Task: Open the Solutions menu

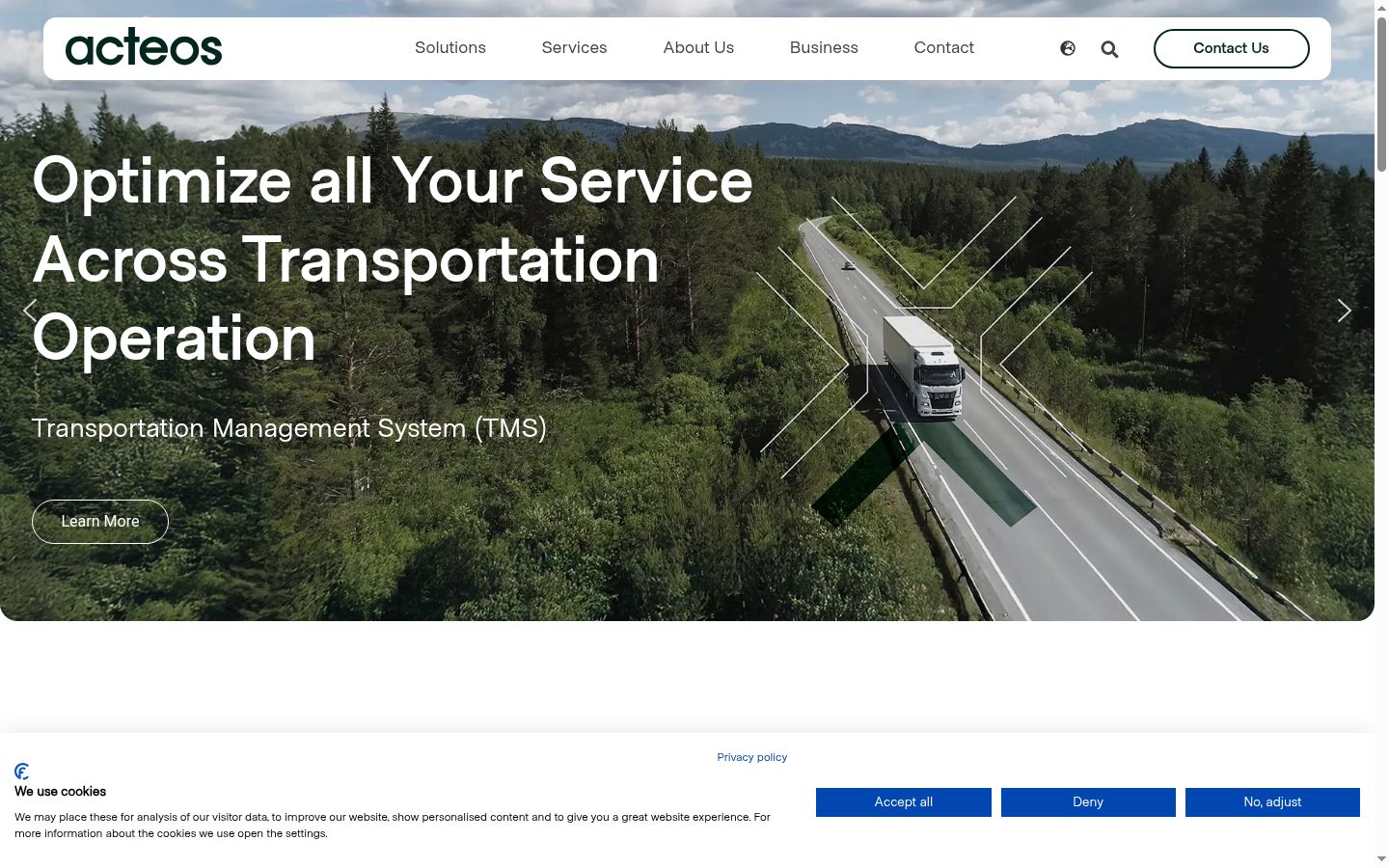Action: pos(450,48)
